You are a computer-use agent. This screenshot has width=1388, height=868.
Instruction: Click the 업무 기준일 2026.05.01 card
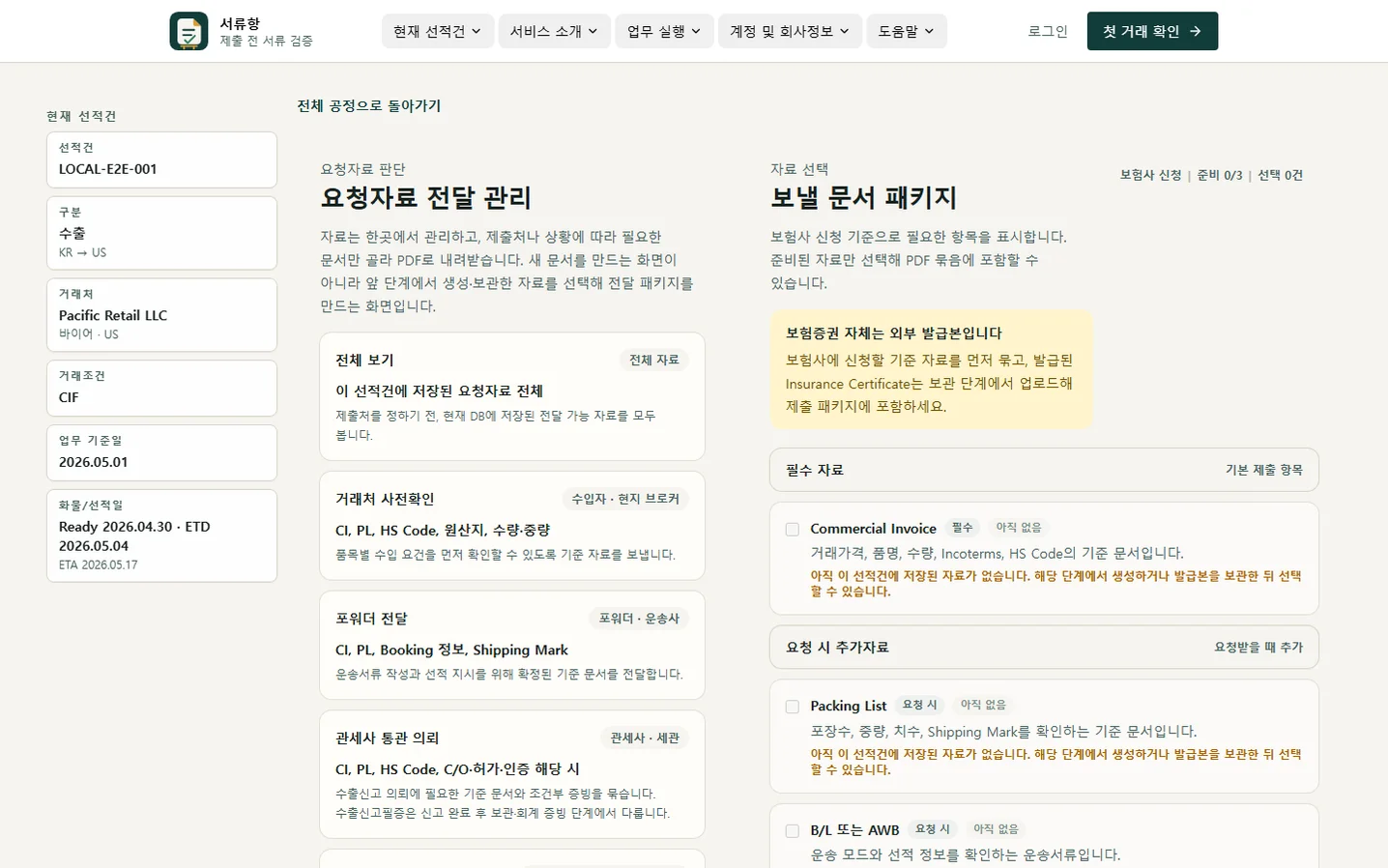(161, 452)
